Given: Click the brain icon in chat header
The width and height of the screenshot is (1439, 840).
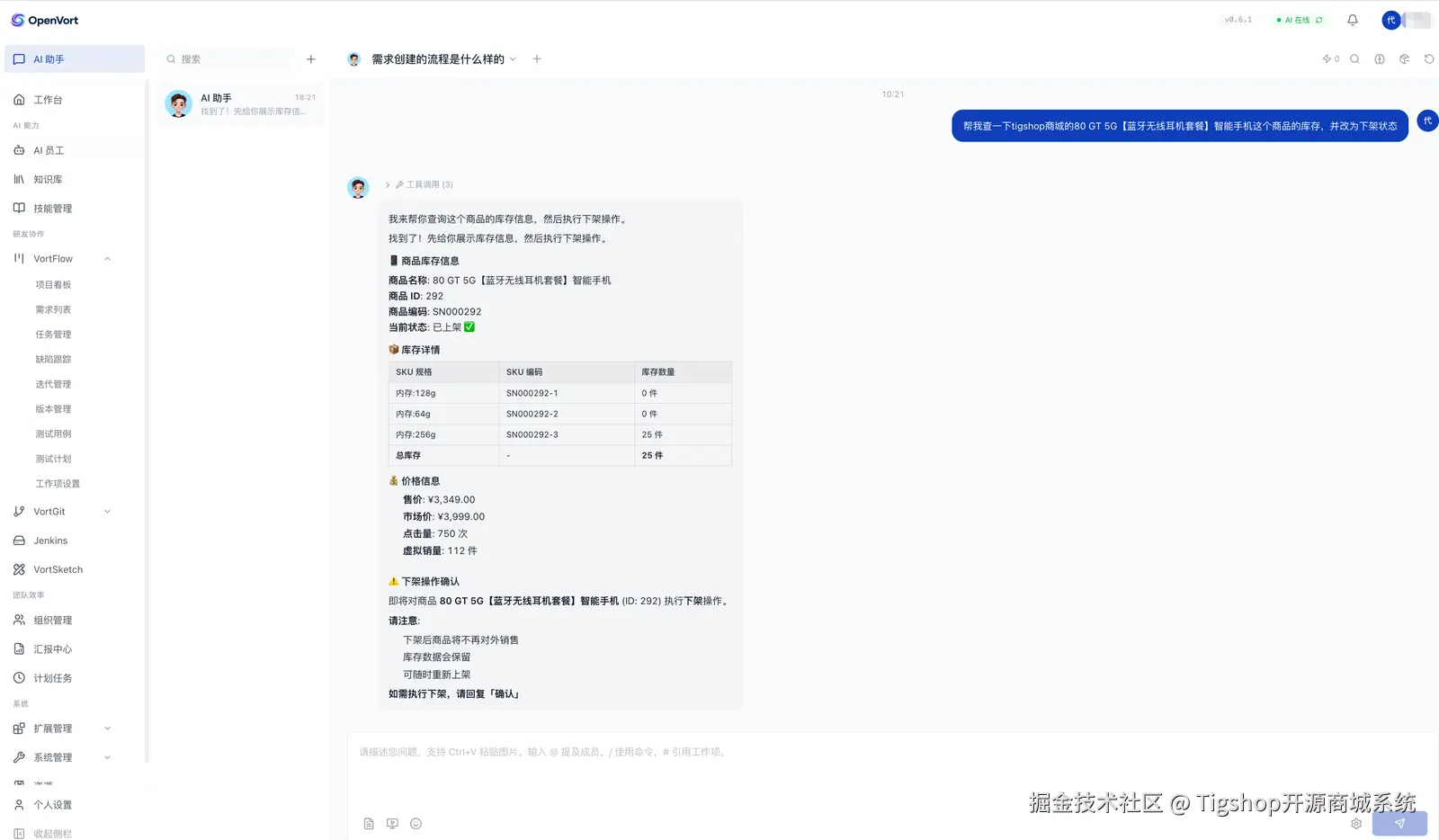Looking at the screenshot, I should [1380, 59].
